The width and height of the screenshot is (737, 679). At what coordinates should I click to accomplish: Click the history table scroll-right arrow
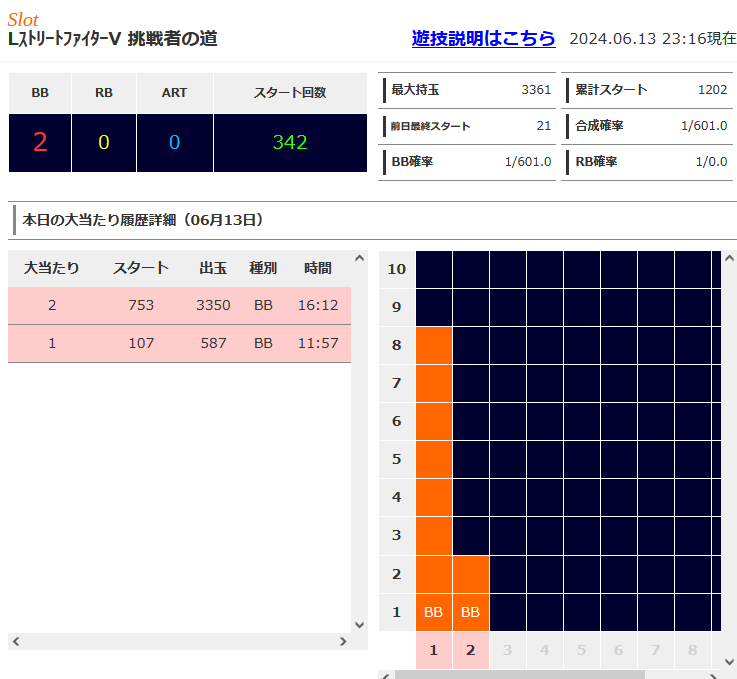pyautogui.click(x=343, y=641)
